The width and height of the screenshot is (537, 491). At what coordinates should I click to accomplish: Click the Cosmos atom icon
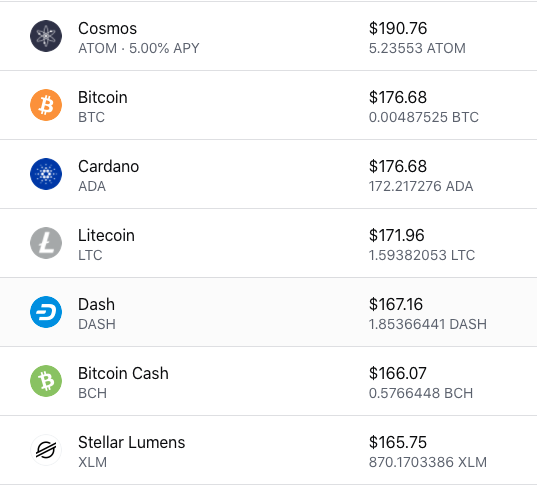46,36
